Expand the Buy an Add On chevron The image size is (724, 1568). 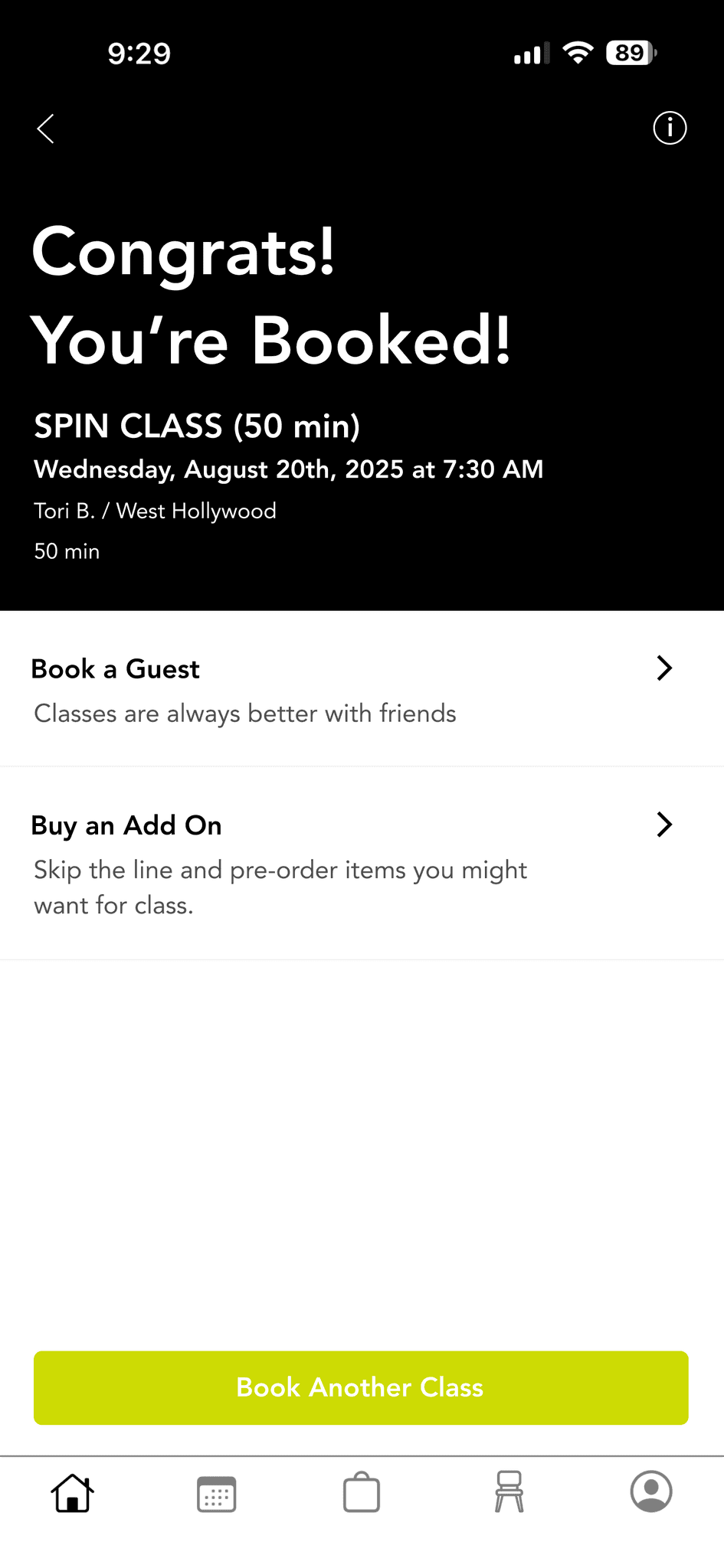pos(664,825)
